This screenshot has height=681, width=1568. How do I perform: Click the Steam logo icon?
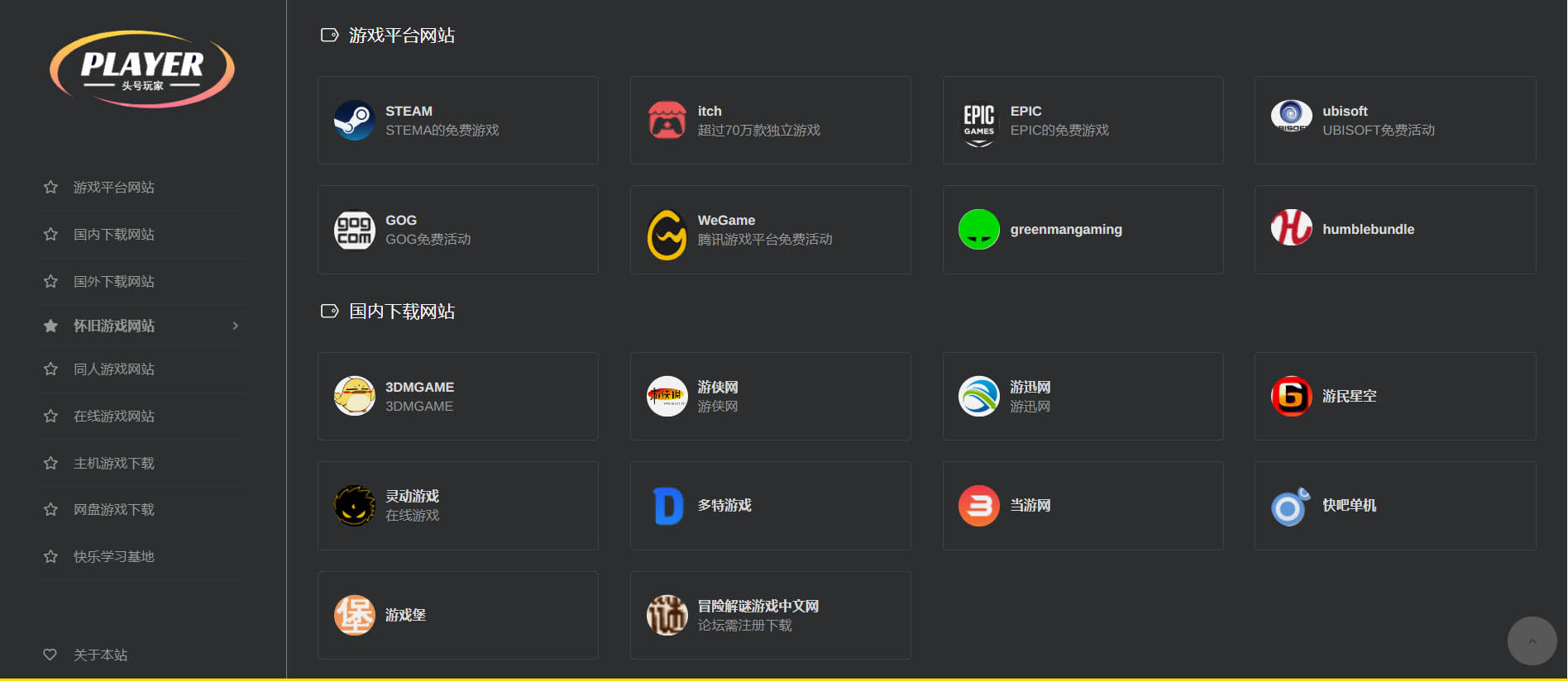click(354, 121)
